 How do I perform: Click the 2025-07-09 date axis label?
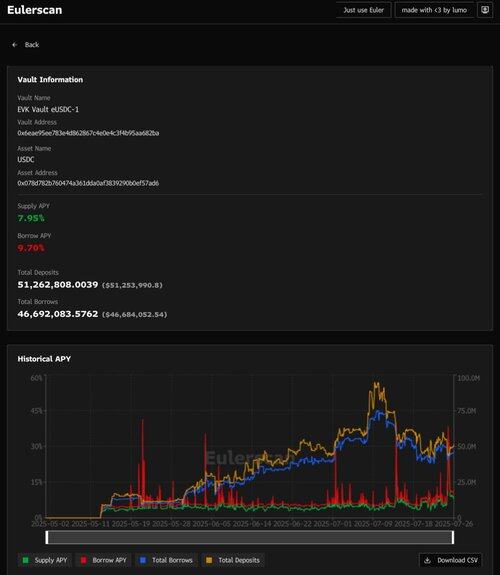click(x=373, y=524)
